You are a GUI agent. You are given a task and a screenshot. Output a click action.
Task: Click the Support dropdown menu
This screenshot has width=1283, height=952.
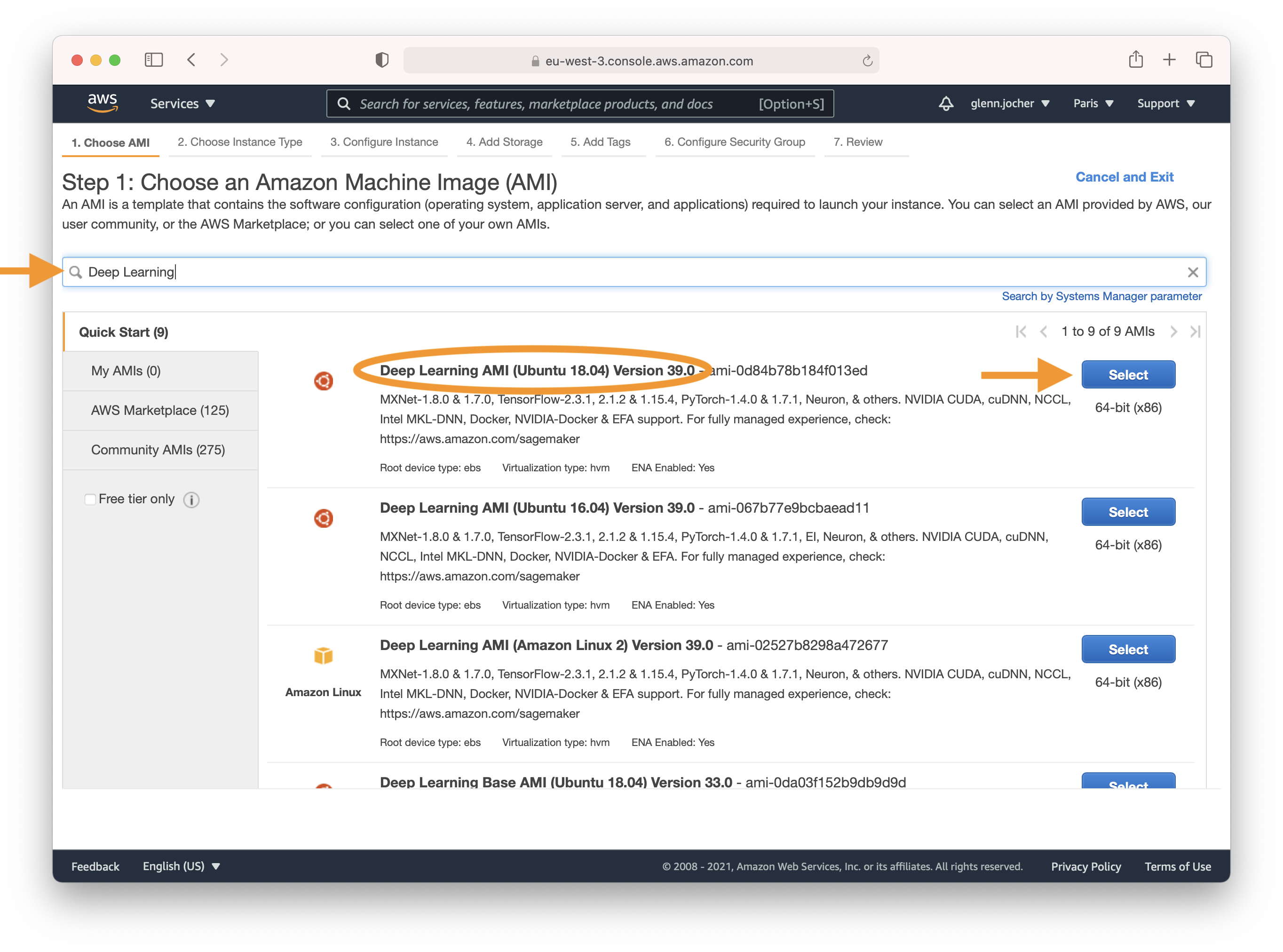click(1167, 103)
